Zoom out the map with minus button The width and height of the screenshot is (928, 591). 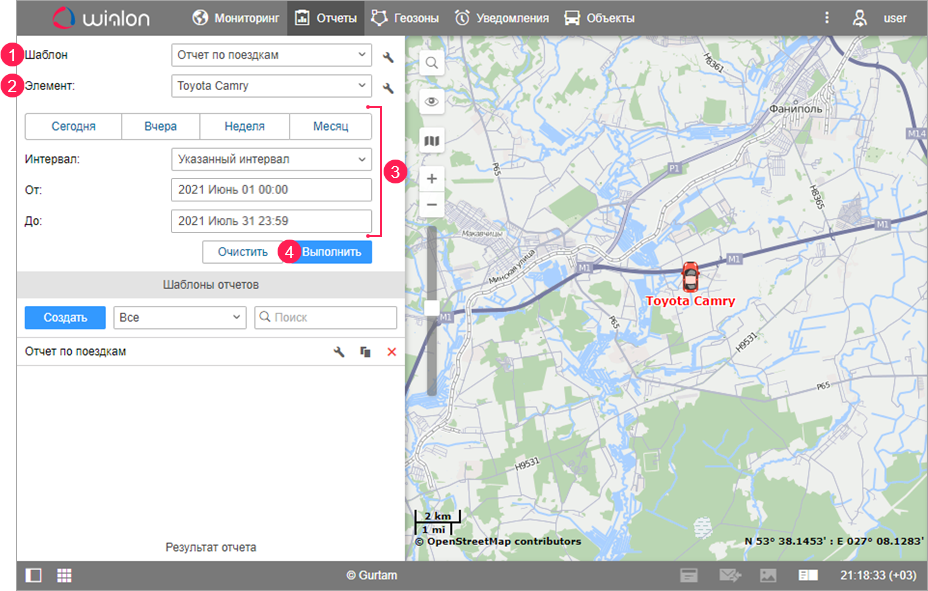pos(431,205)
